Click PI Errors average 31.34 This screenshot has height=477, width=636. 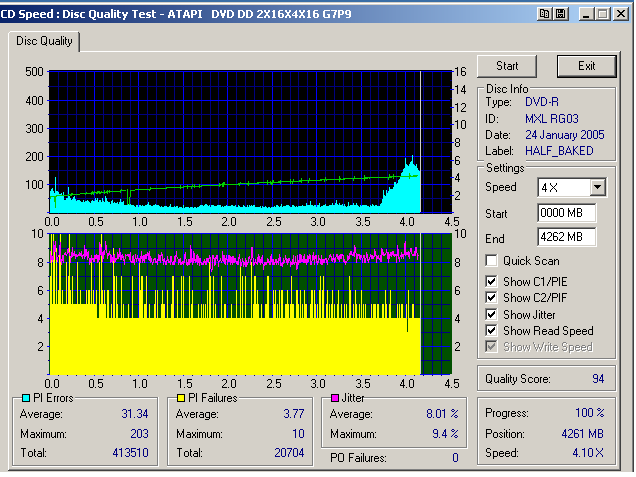[x=135, y=414]
